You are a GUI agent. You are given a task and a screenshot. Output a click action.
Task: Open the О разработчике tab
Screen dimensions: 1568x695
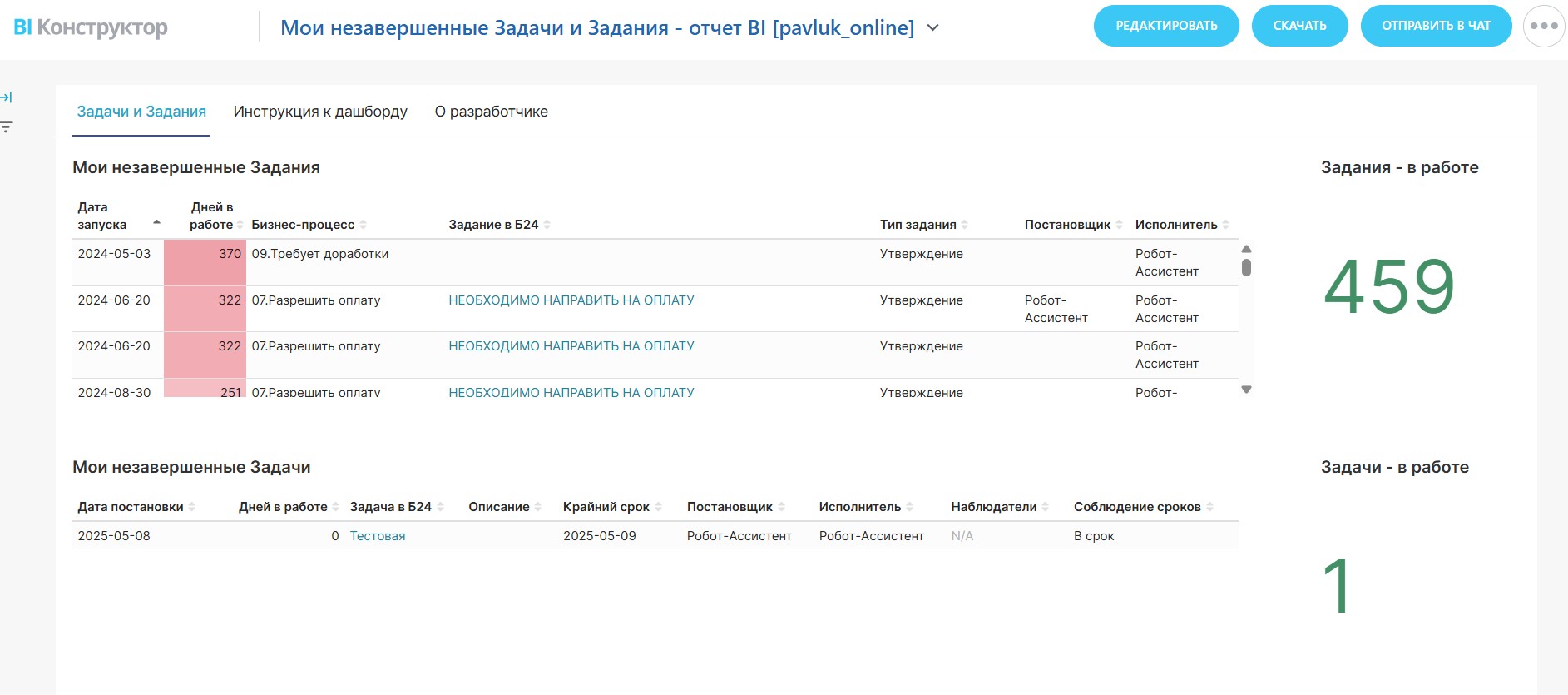[x=491, y=112]
